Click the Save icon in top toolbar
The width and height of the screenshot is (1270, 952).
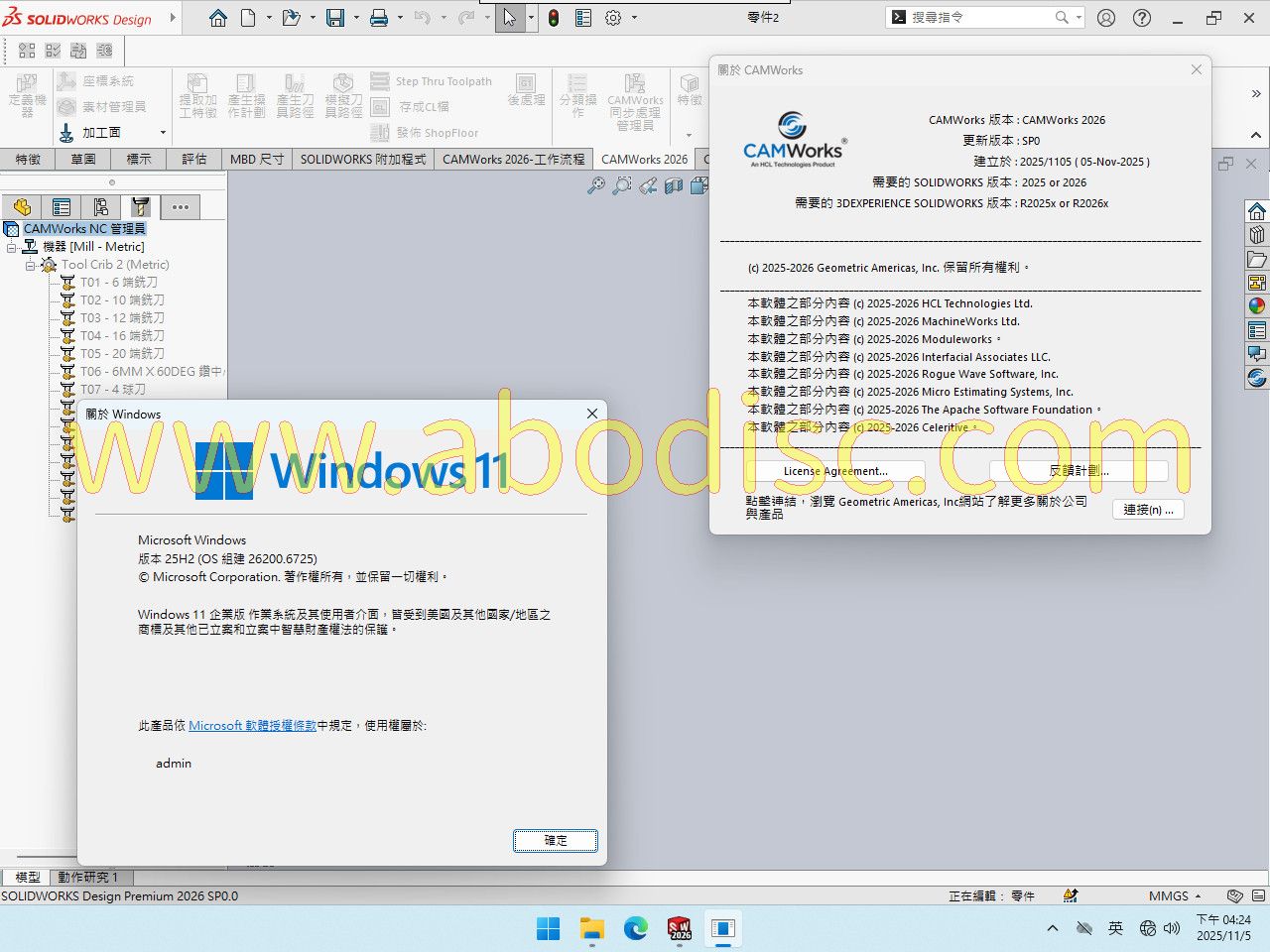(x=334, y=18)
